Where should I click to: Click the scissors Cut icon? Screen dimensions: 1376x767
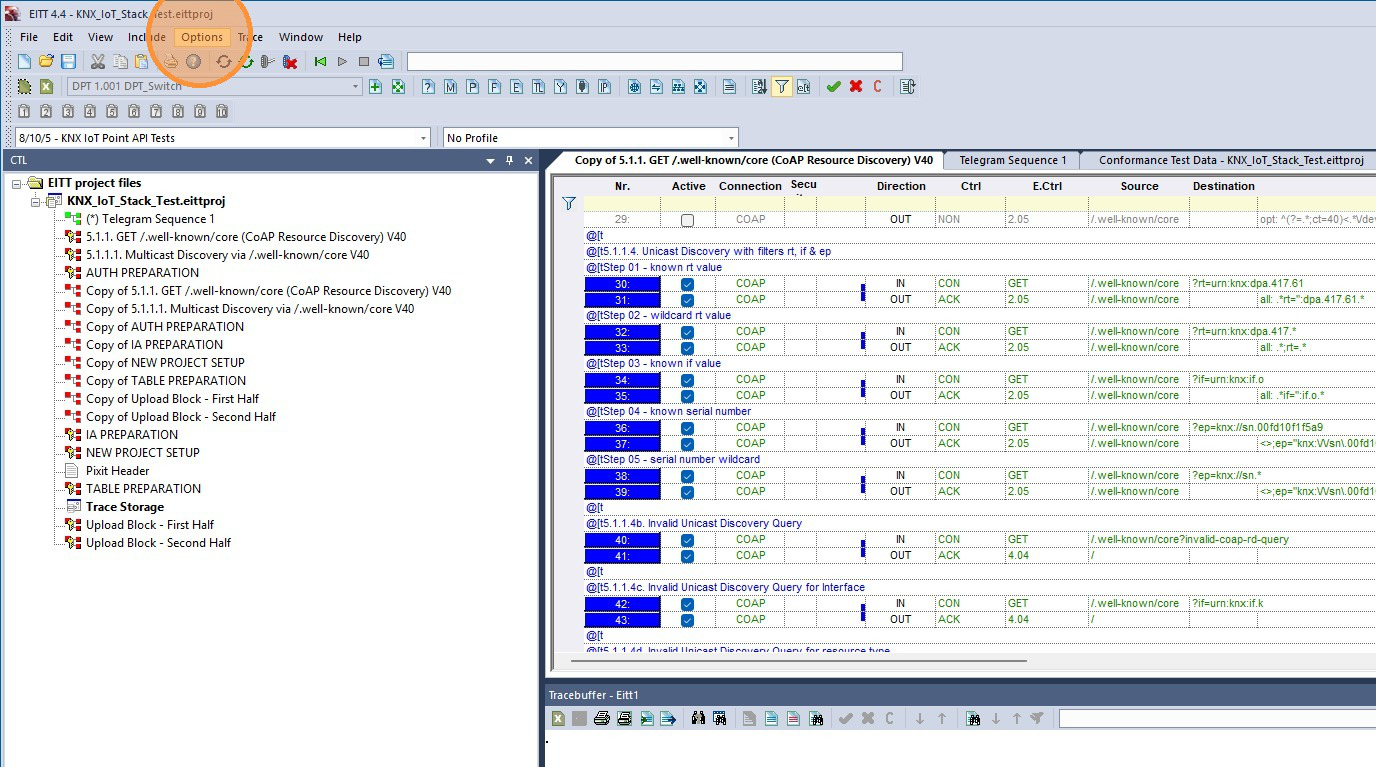98,62
